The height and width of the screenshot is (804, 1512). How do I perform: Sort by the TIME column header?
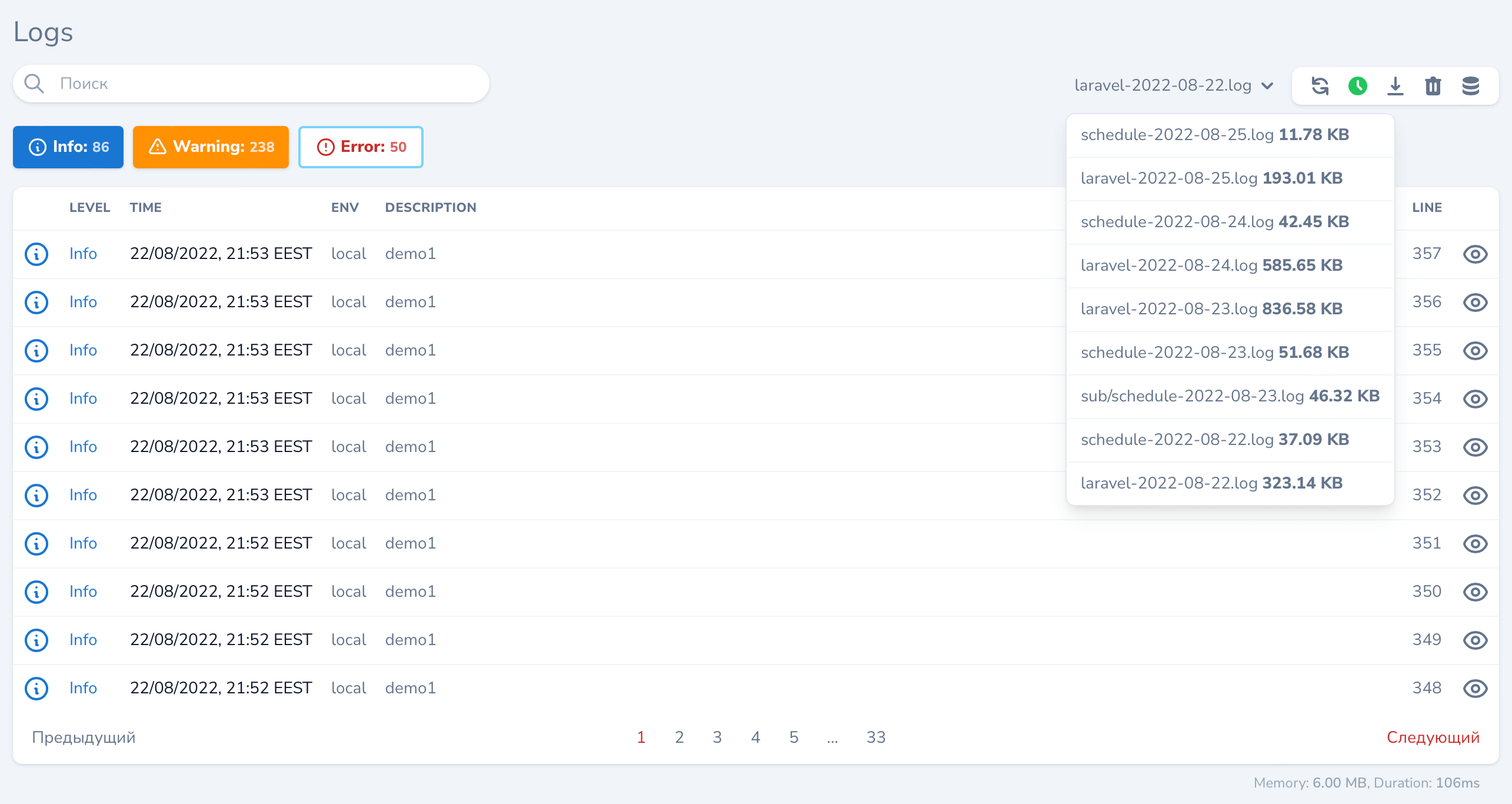pyautogui.click(x=145, y=207)
